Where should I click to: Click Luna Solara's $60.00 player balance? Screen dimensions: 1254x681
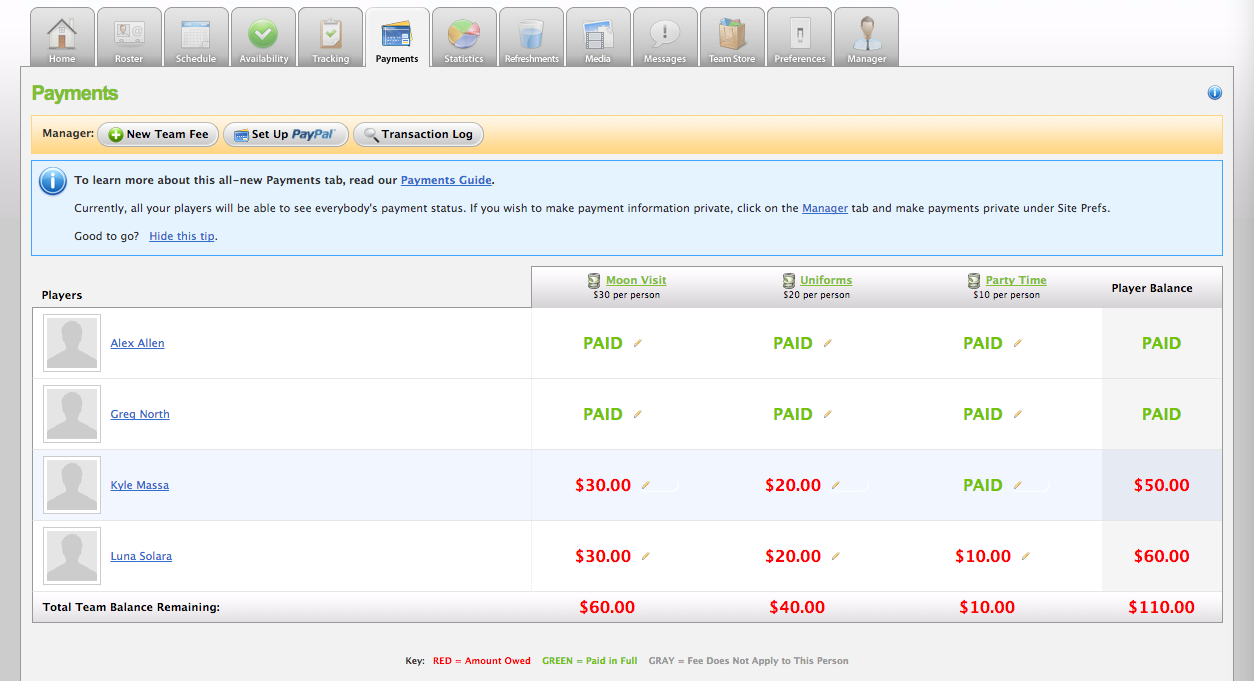pos(1162,556)
